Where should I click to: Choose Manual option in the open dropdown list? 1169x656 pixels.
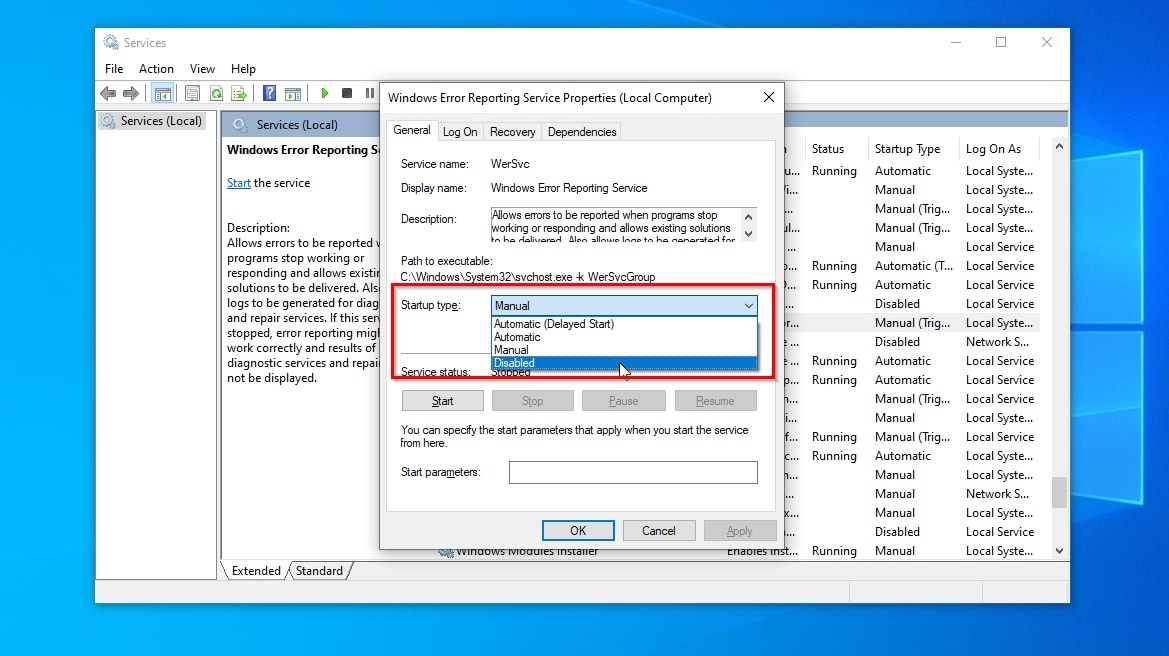[x=624, y=350]
